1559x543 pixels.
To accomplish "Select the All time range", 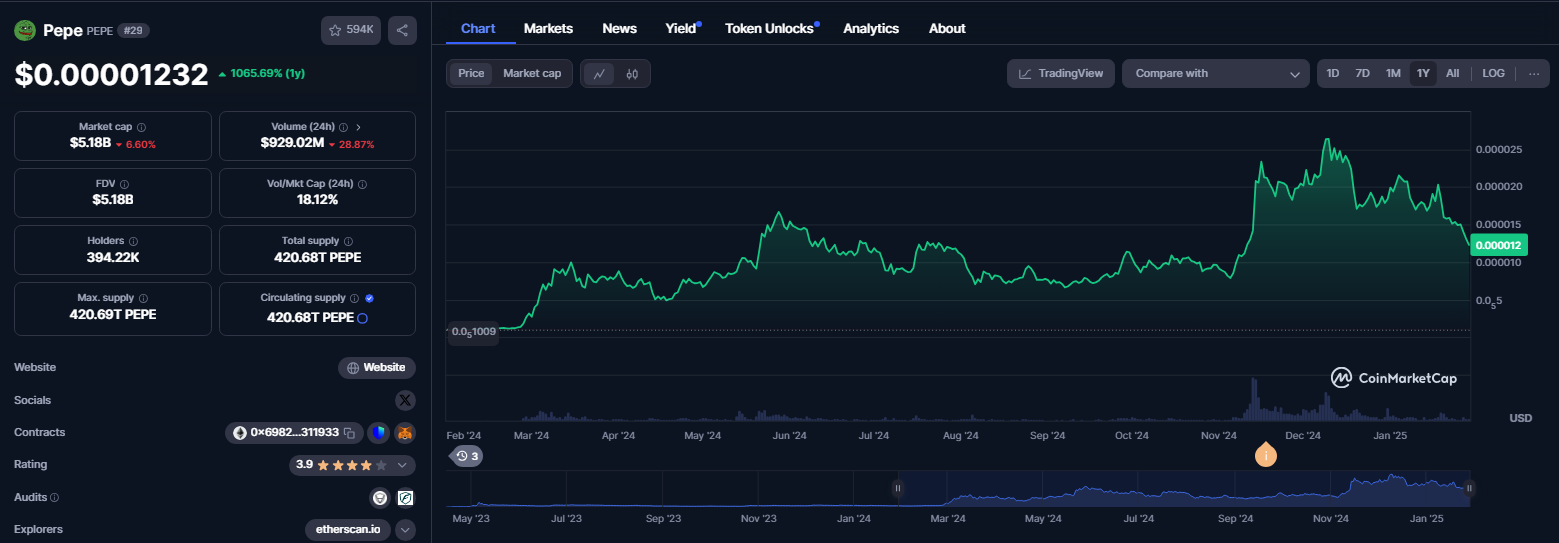I will click(1452, 73).
